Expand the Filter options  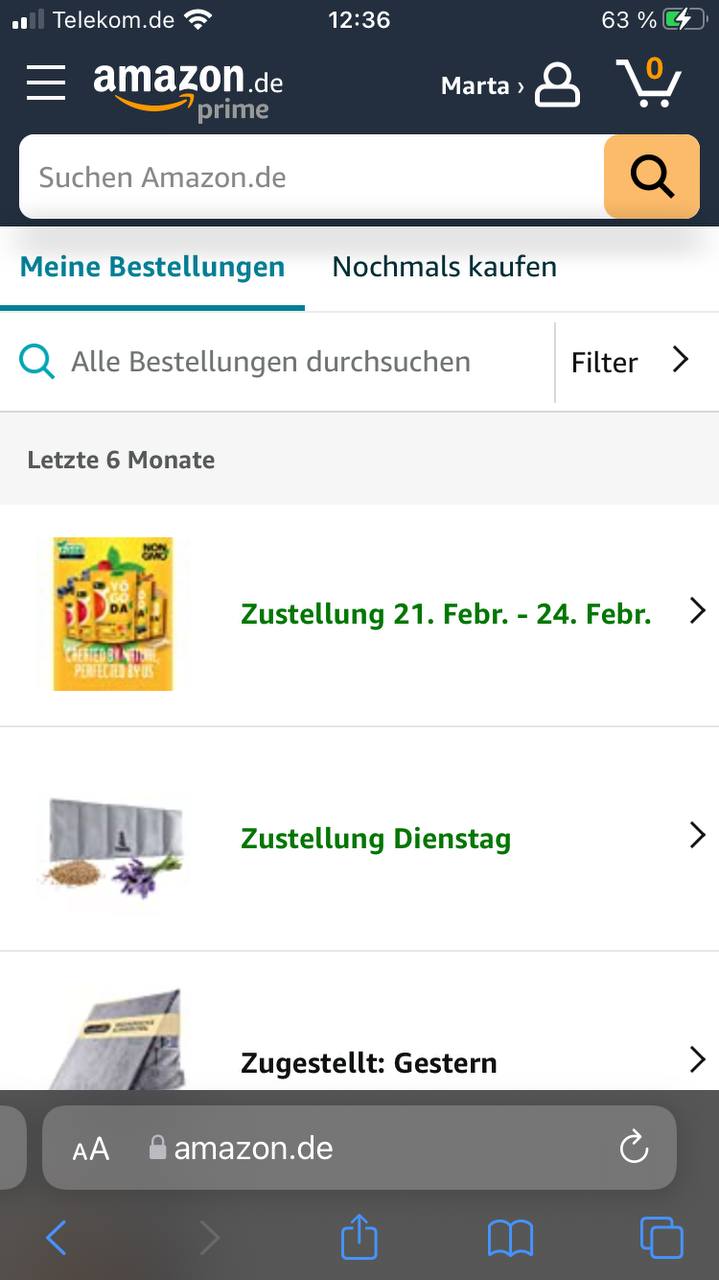click(x=630, y=362)
